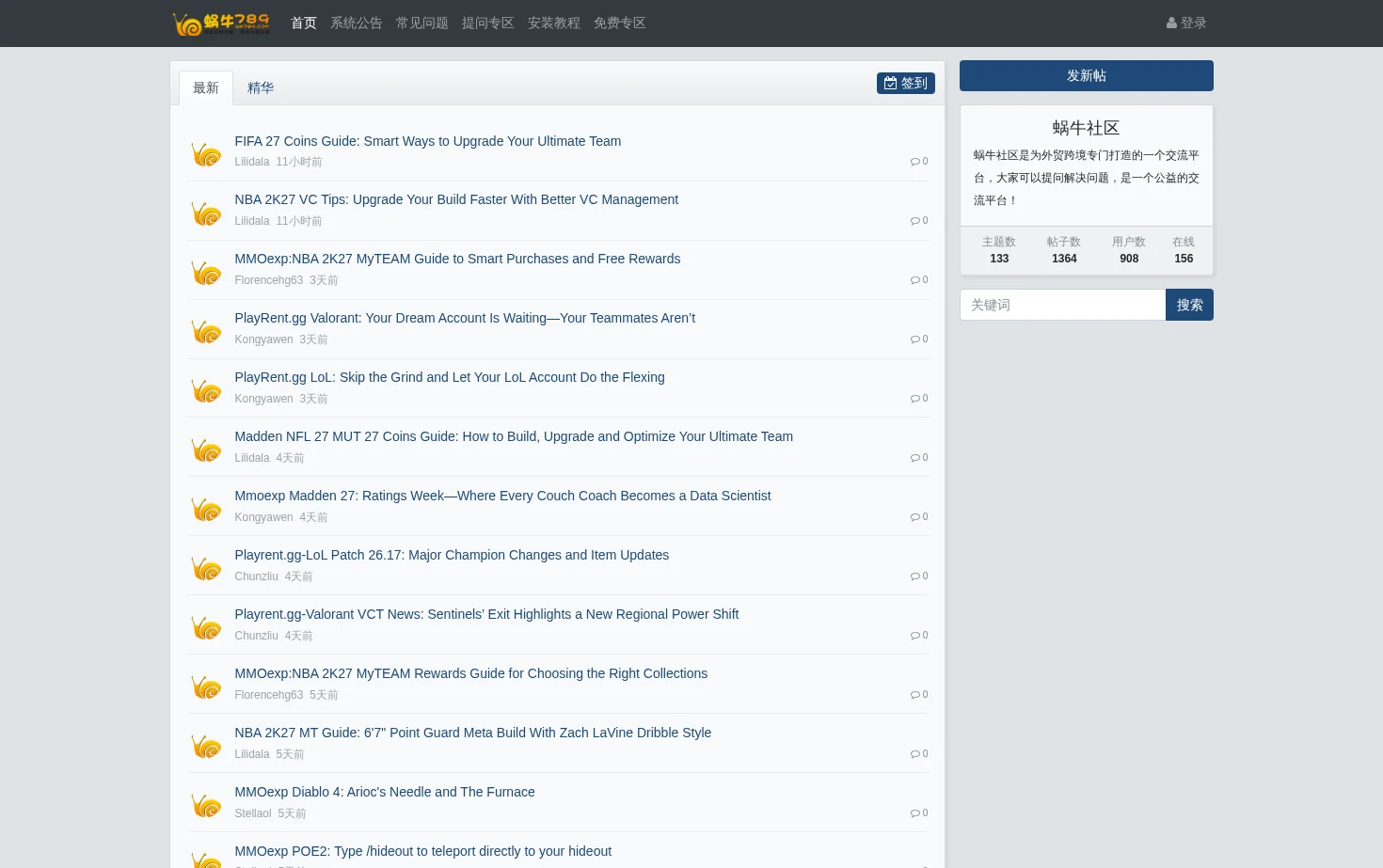Click author Chunzliu on LoL Patch 26.17 post

click(x=257, y=576)
